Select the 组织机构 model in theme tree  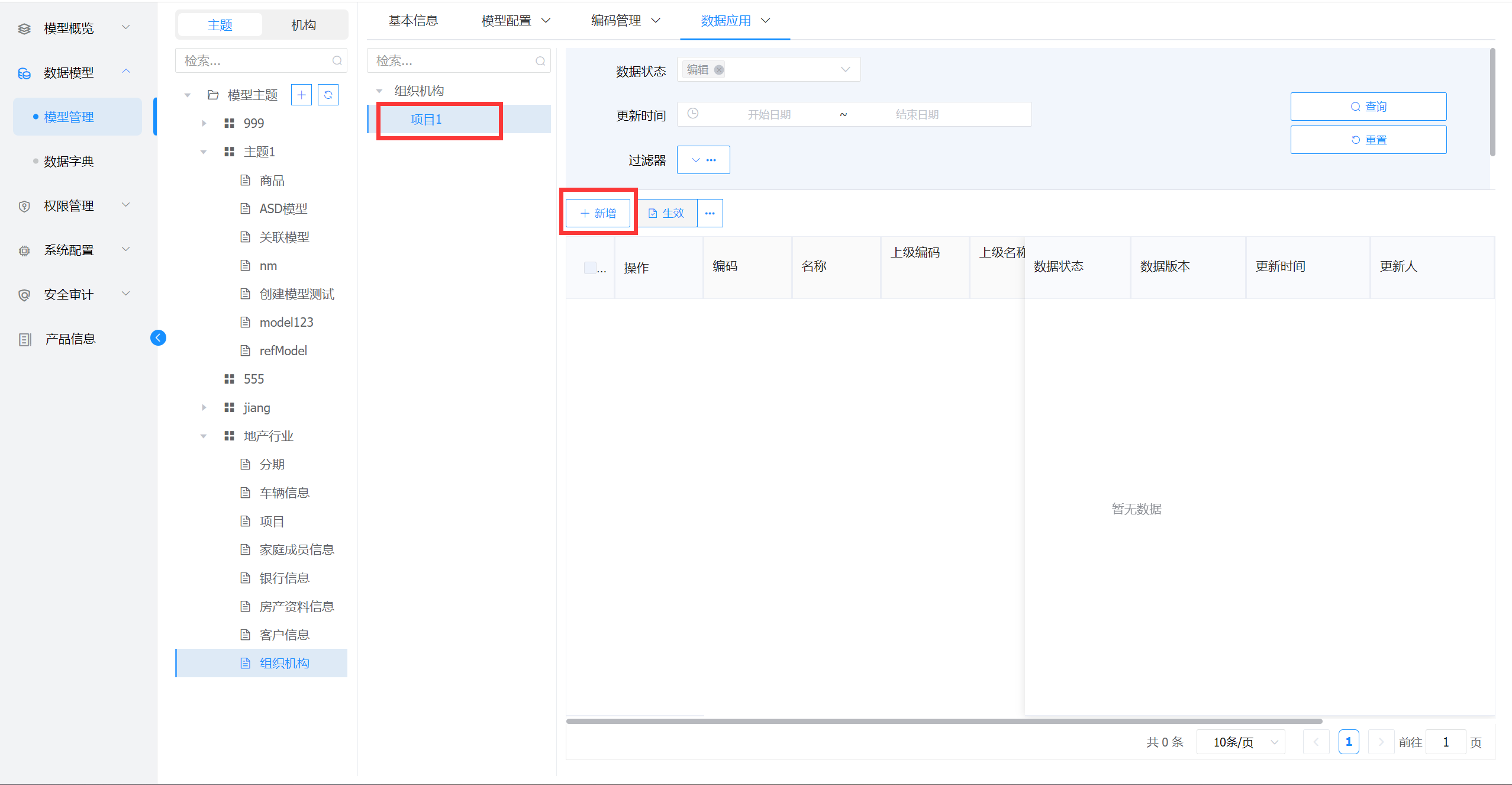[x=262, y=663]
